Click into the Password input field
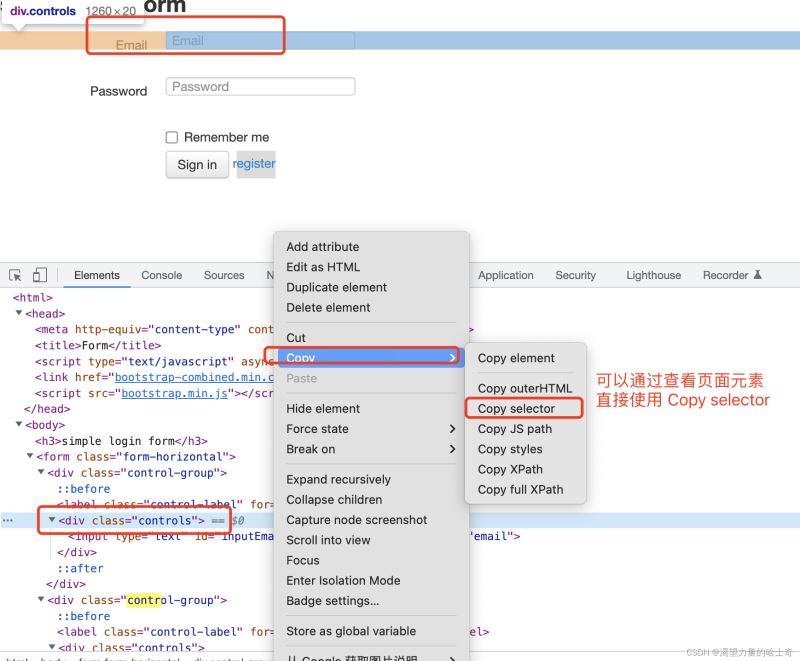The height and width of the screenshot is (661, 800). [x=260, y=87]
